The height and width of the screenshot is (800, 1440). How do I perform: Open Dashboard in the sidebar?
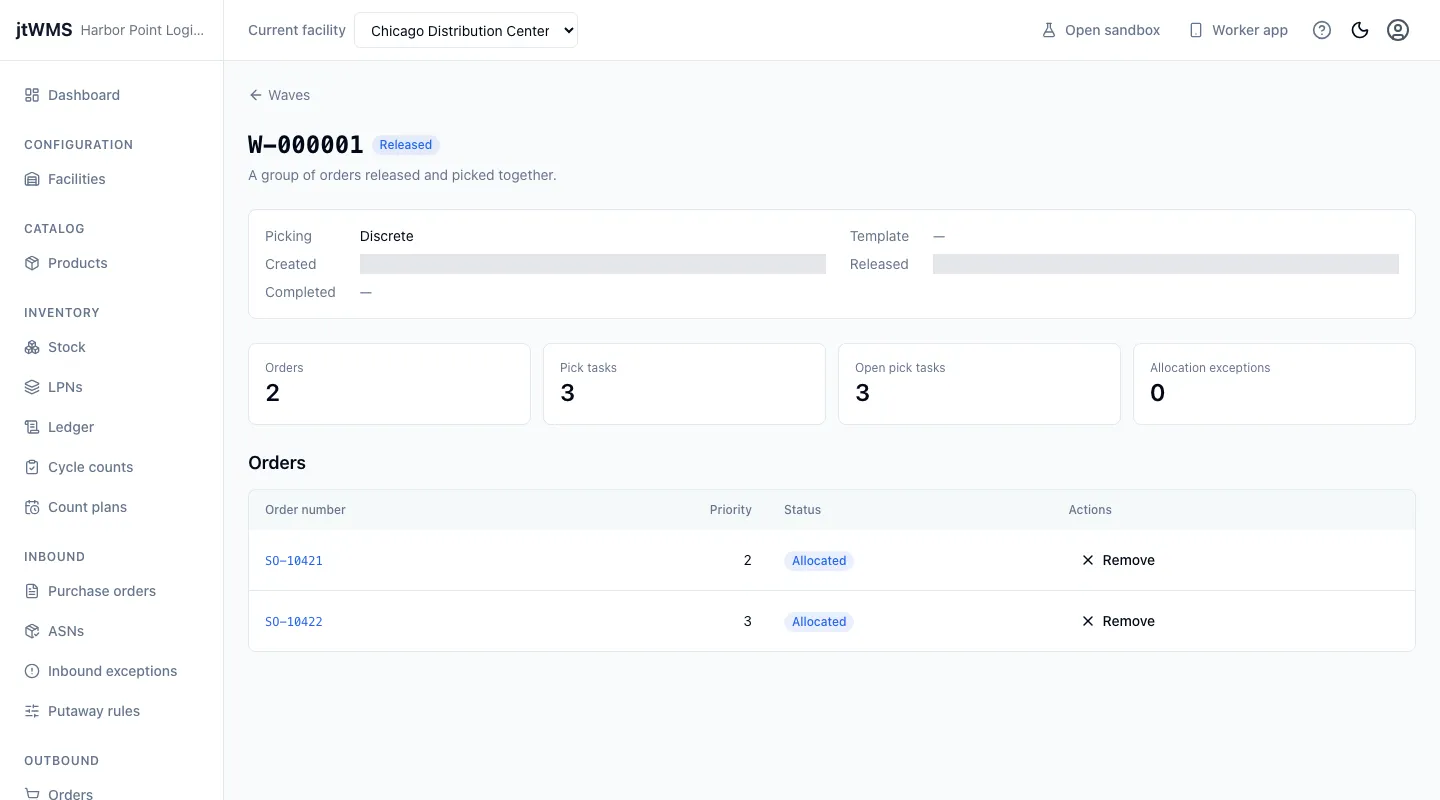[111, 95]
